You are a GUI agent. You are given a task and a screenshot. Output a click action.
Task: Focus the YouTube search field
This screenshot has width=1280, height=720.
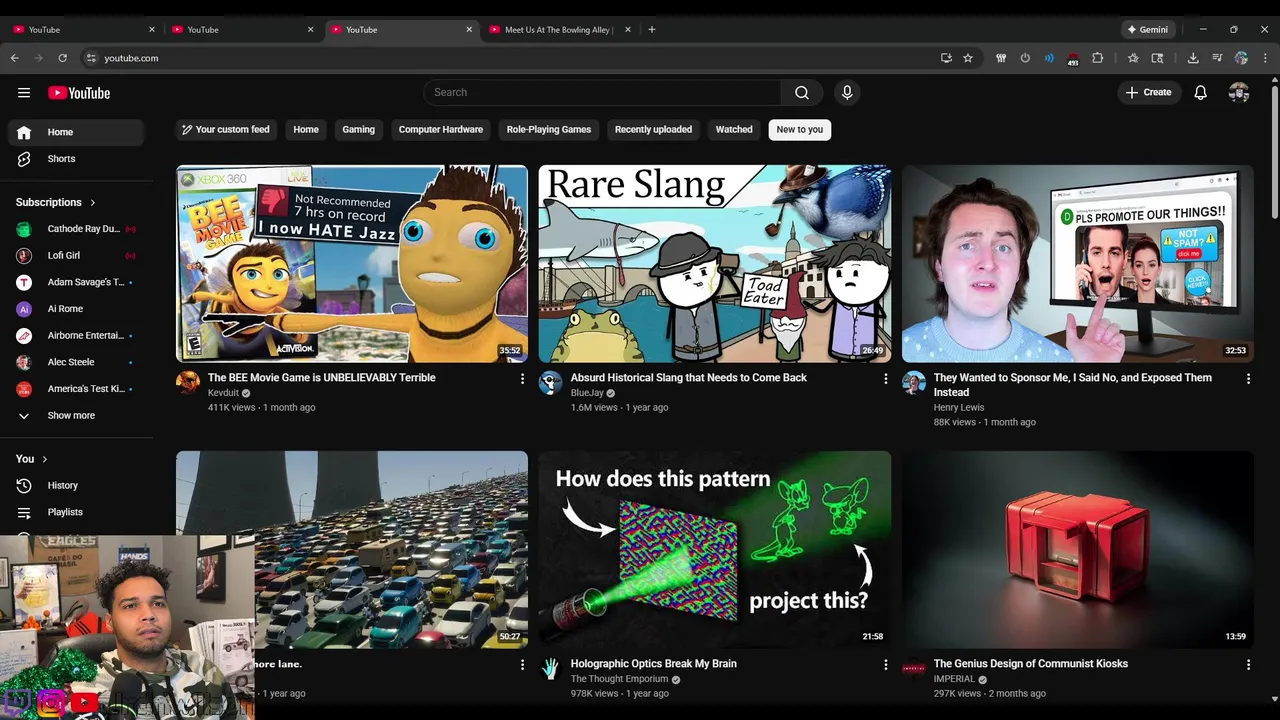click(x=603, y=93)
